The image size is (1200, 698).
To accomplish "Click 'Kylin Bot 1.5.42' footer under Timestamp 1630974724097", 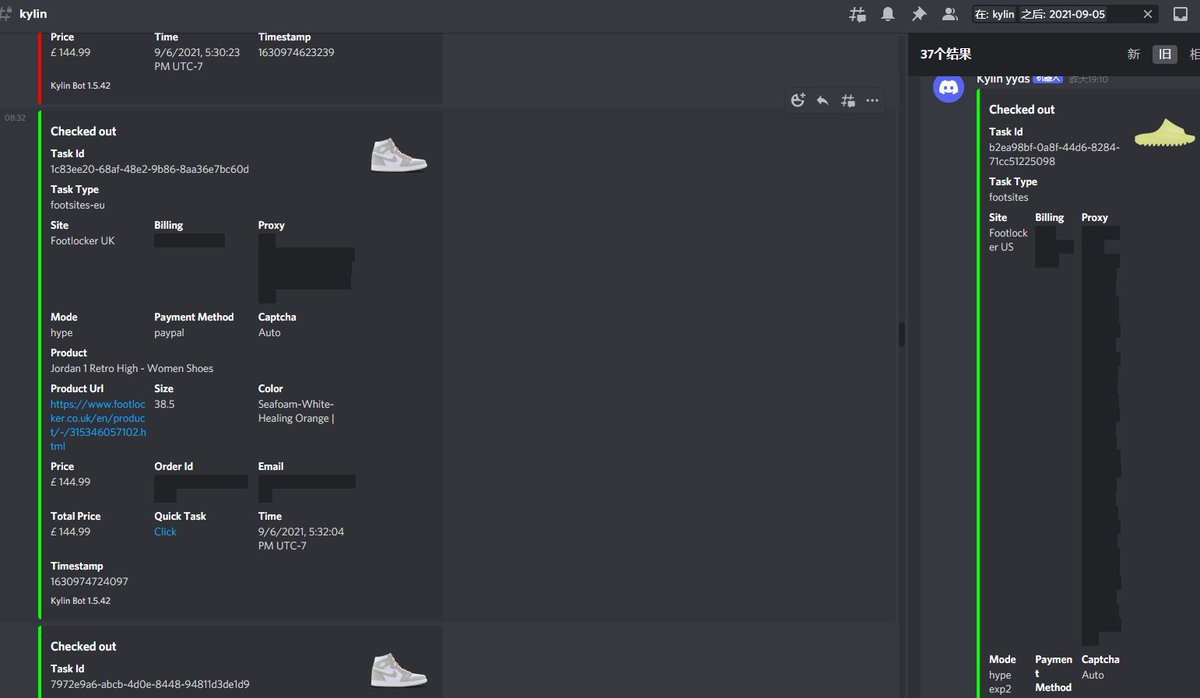I will (x=81, y=601).
